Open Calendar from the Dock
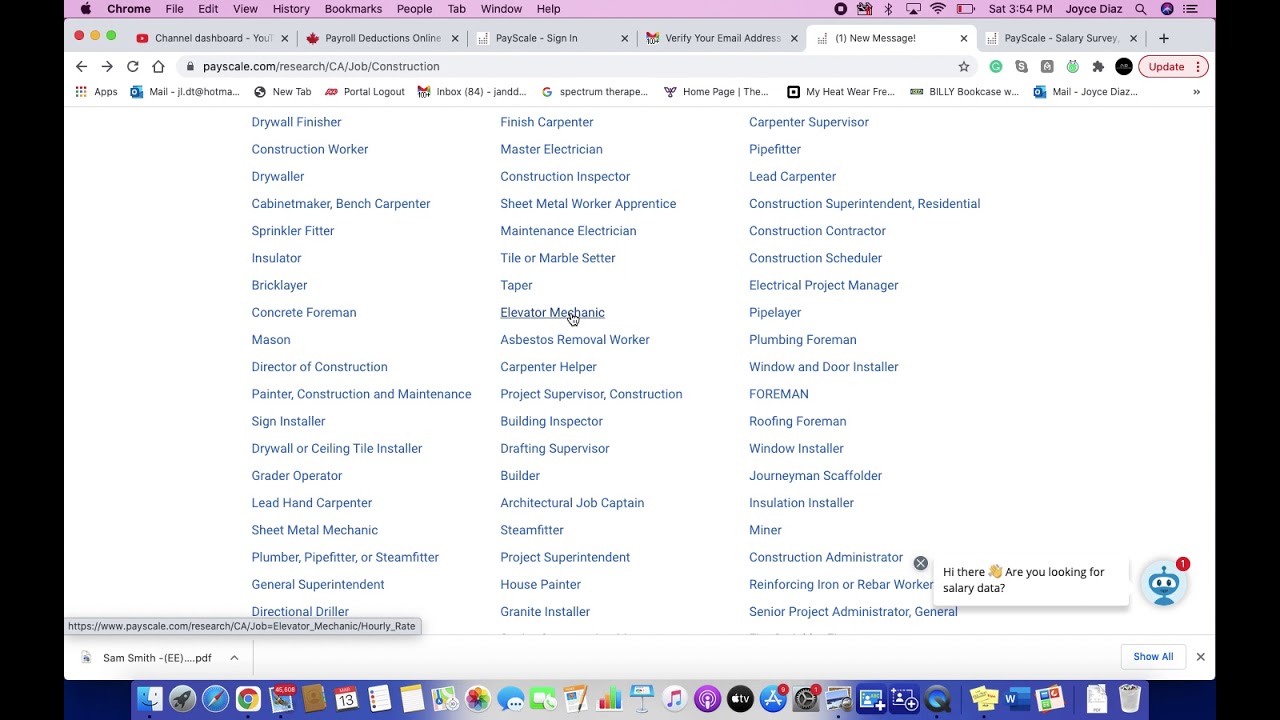The height and width of the screenshot is (720, 1280). [346, 698]
